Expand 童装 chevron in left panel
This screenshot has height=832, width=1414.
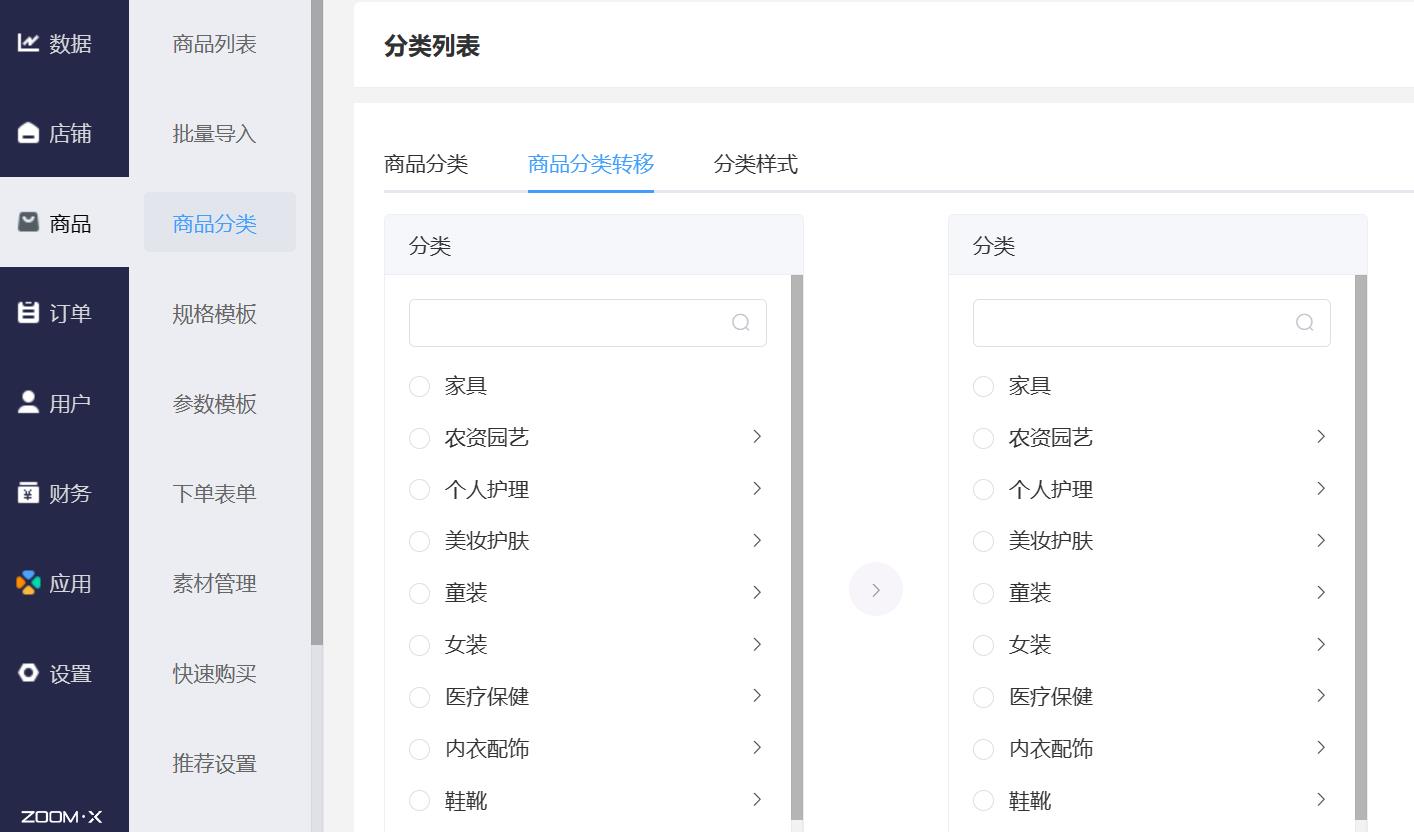[757, 592]
